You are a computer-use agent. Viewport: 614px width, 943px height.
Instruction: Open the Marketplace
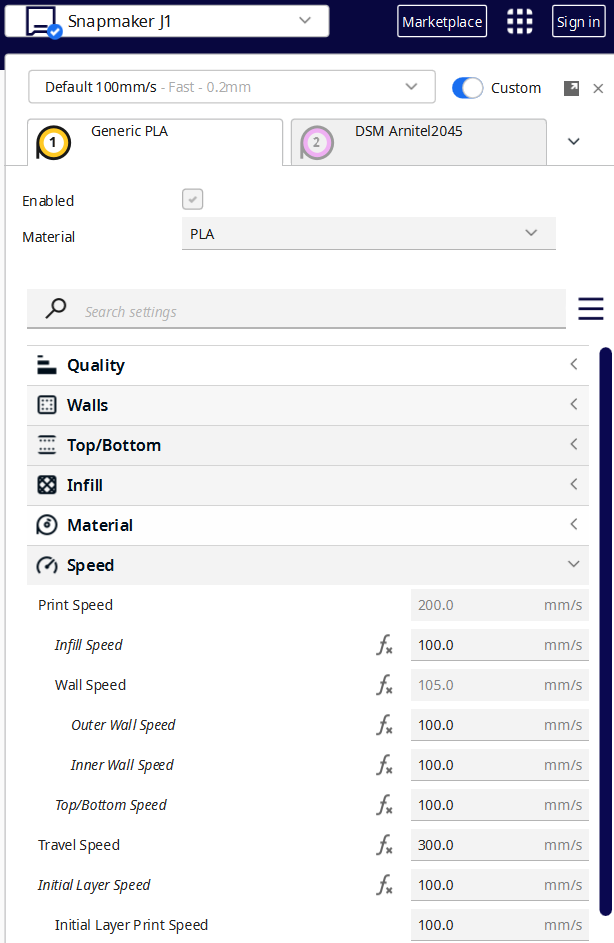442,20
